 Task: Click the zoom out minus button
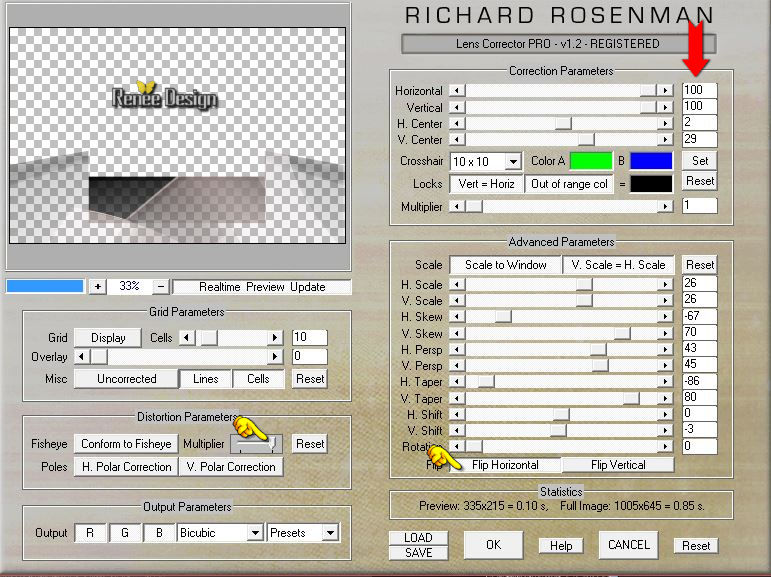click(161, 286)
